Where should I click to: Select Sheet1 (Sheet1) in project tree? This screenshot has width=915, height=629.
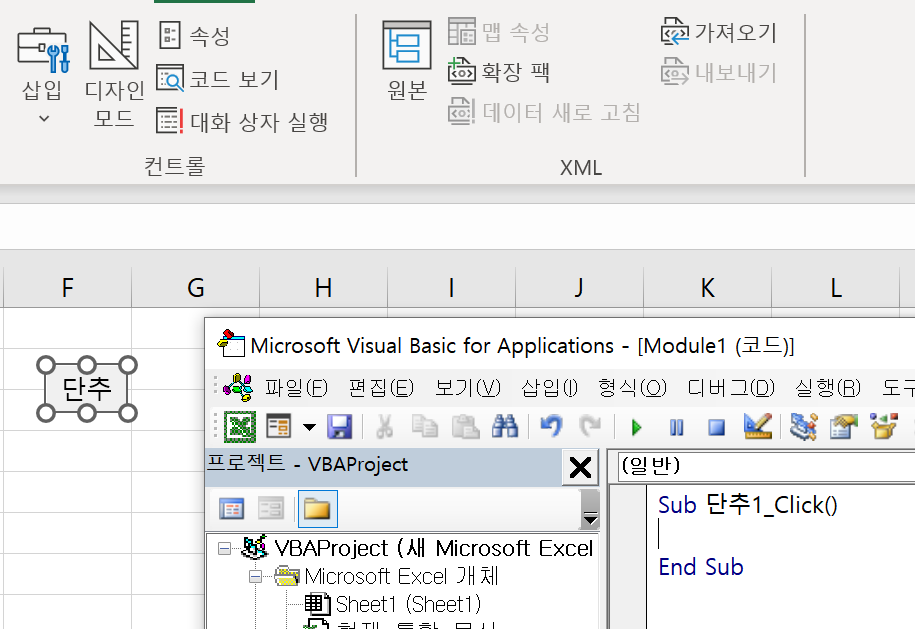click(408, 604)
